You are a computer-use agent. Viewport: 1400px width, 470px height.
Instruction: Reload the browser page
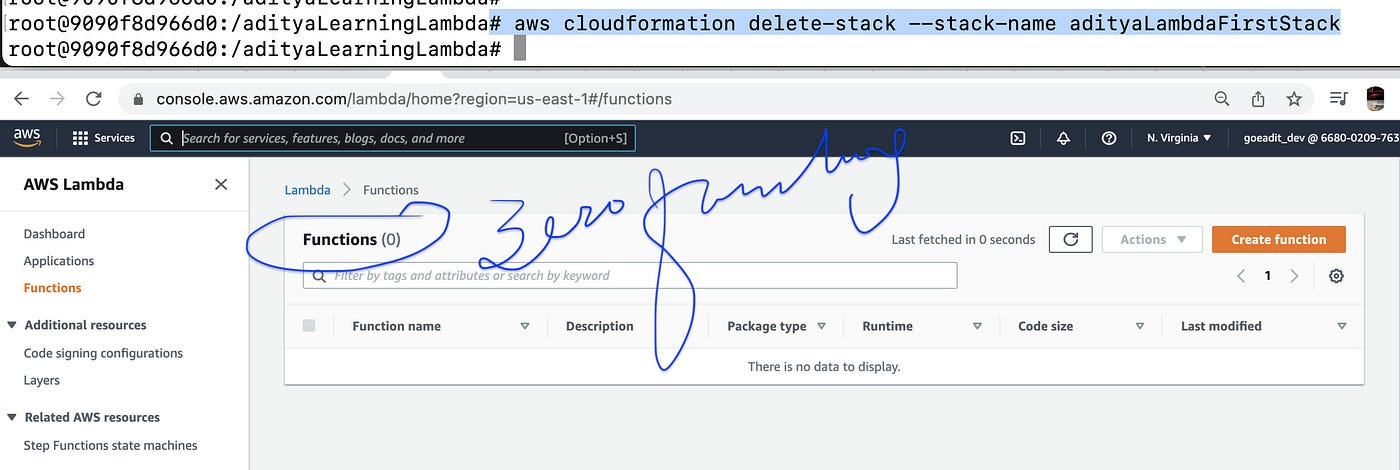click(93, 99)
